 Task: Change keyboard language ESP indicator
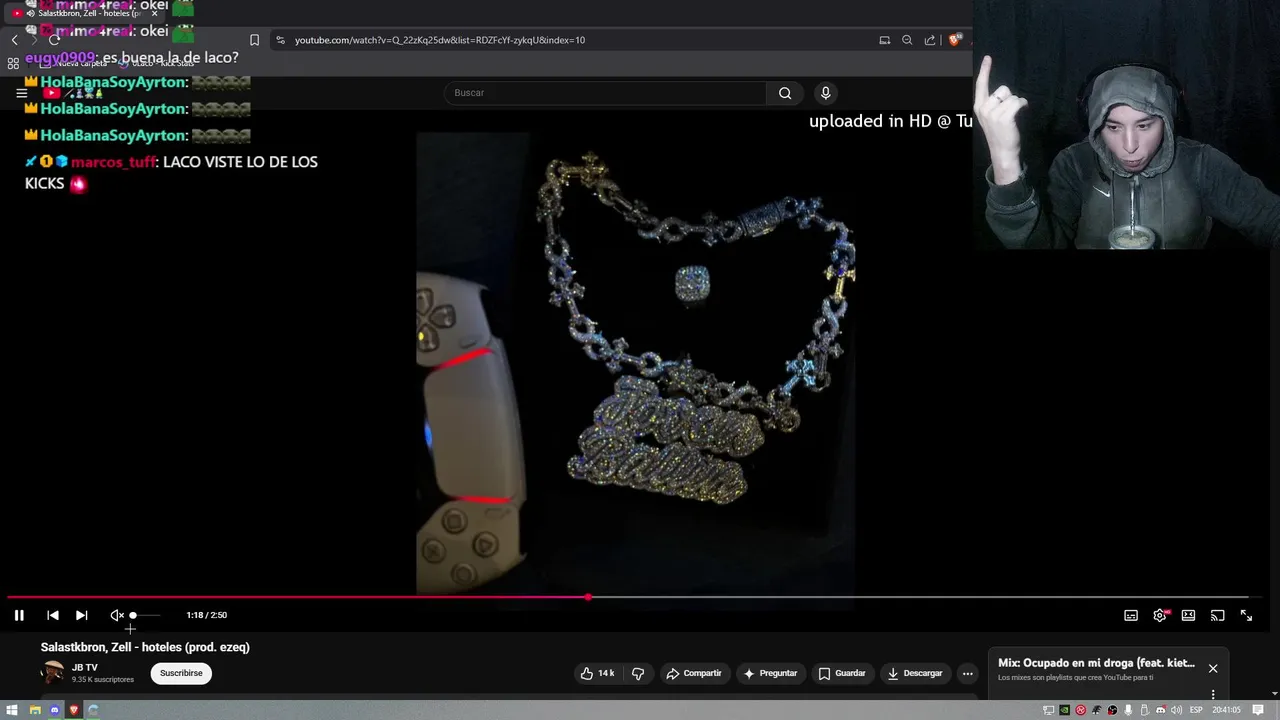coord(1196,710)
